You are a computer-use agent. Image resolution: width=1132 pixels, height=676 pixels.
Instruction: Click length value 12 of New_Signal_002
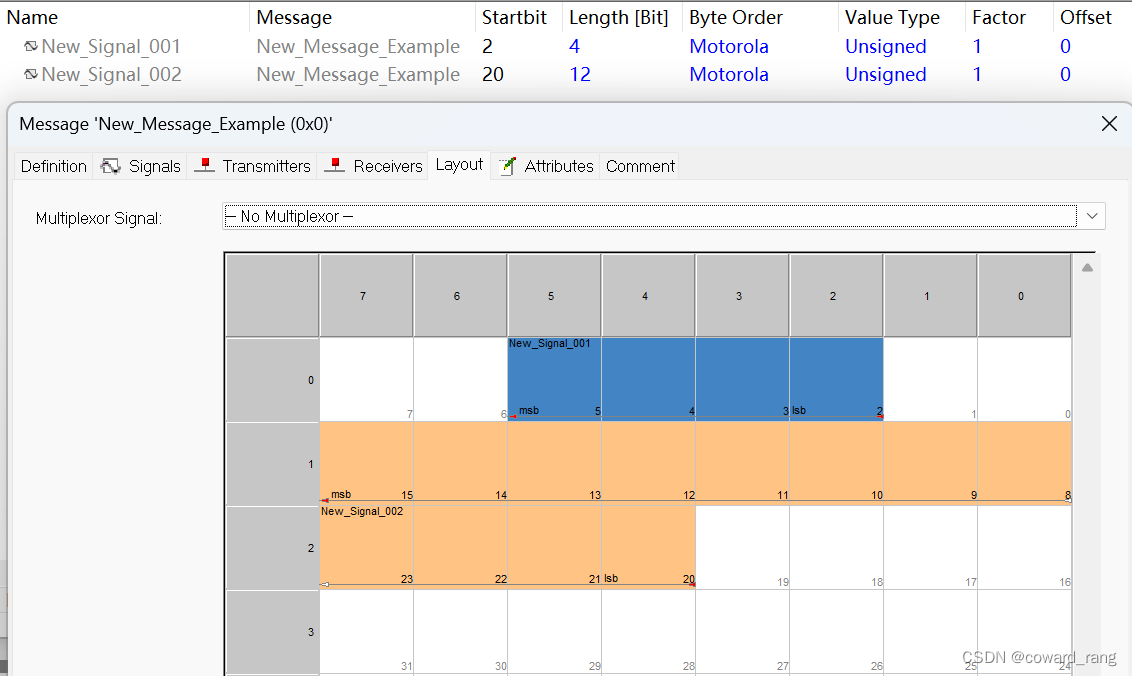point(580,74)
